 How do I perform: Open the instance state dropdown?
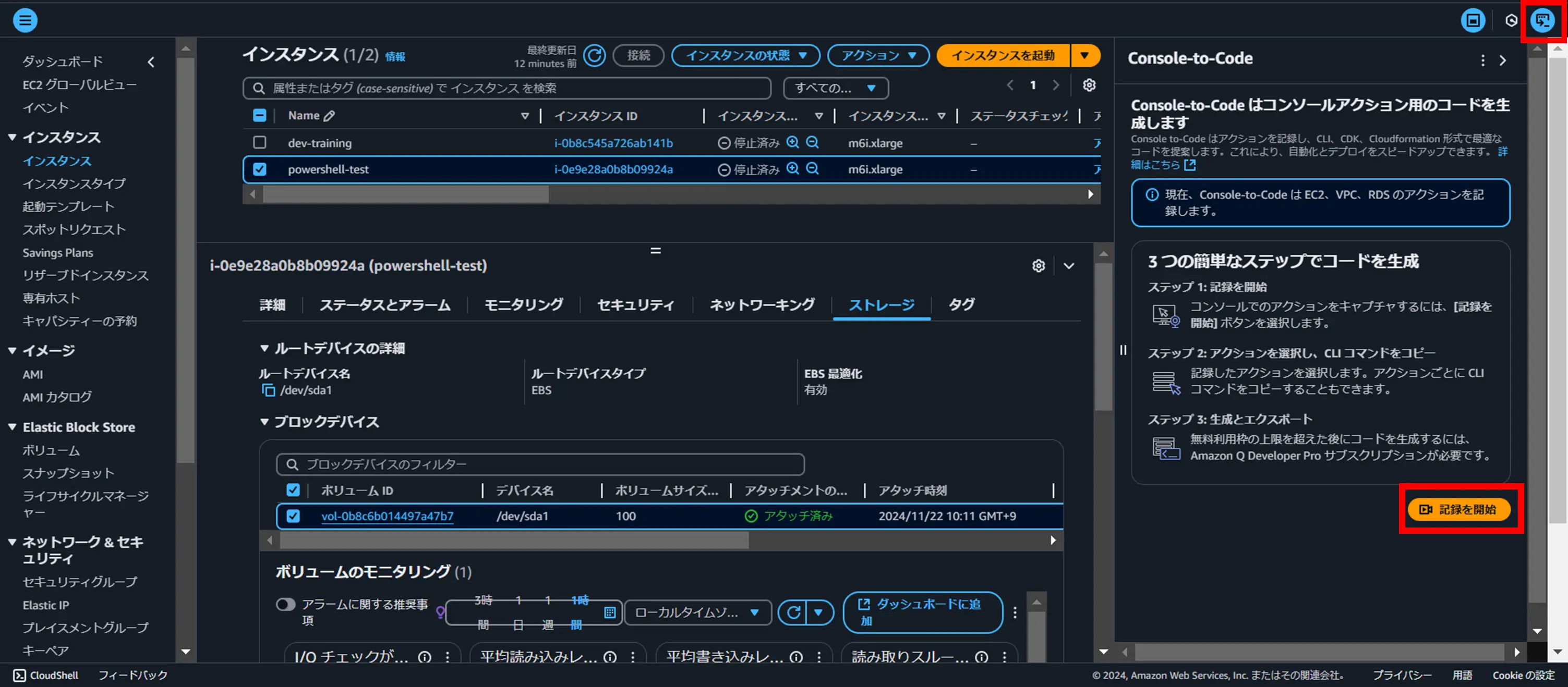pos(745,55)
